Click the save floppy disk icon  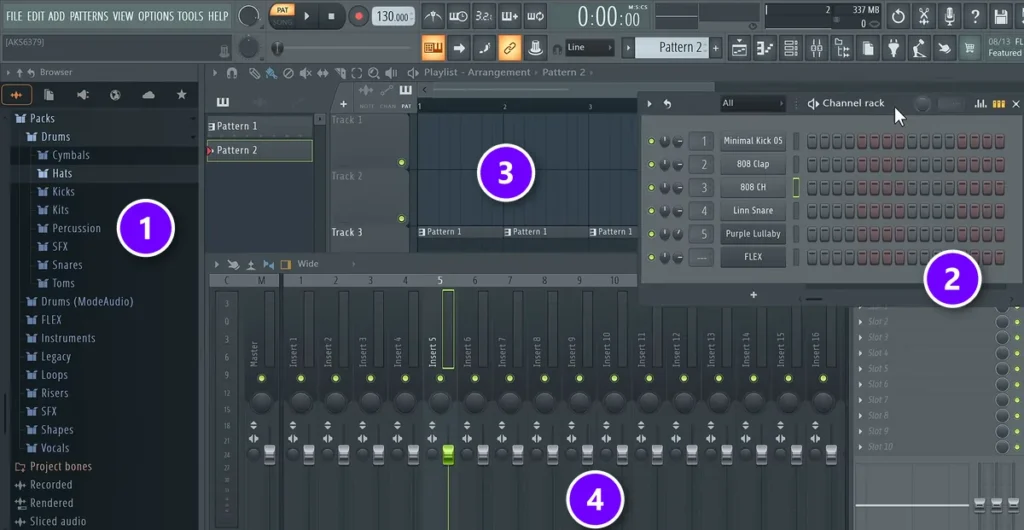click(x=1000, y=16)
